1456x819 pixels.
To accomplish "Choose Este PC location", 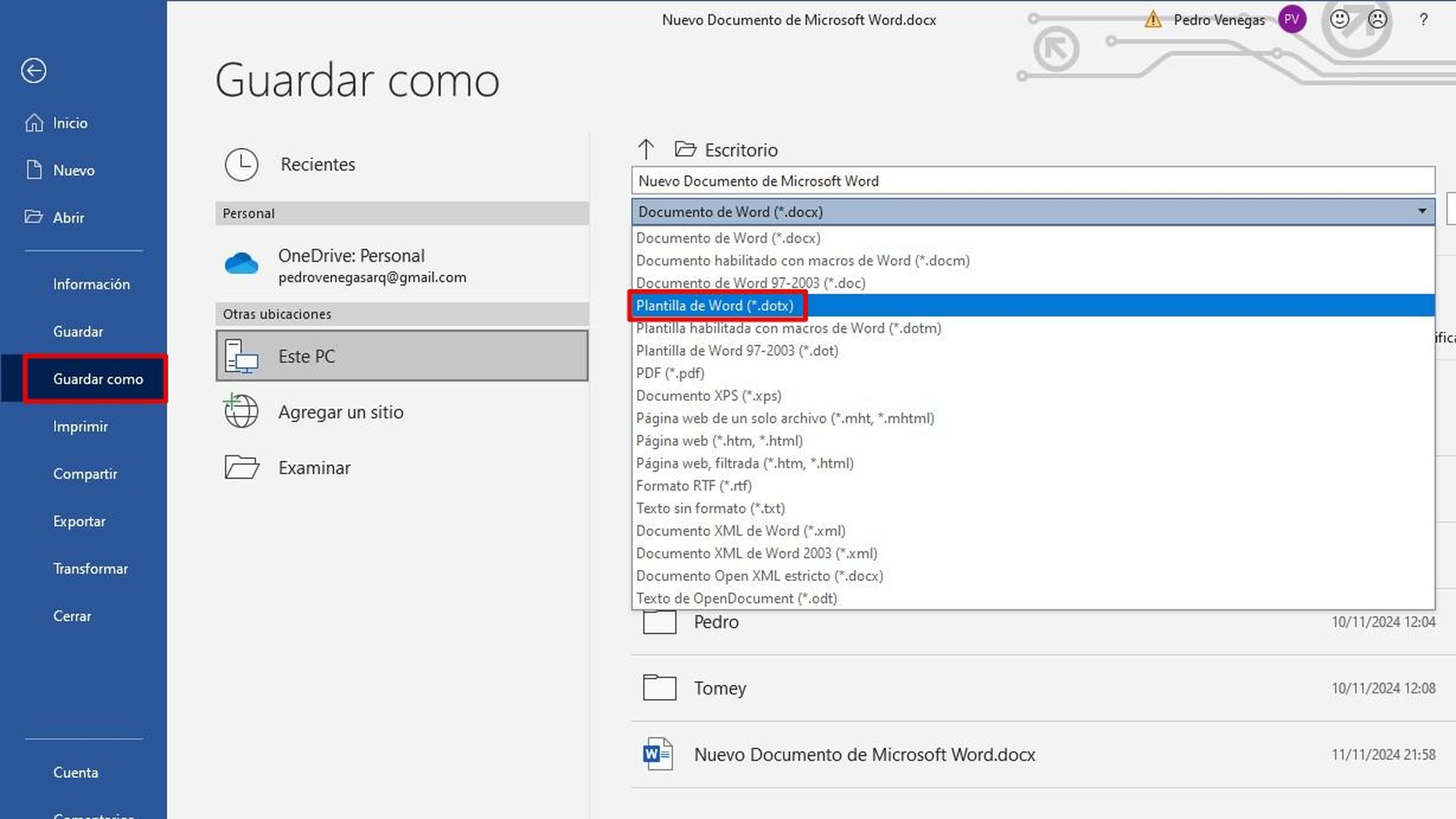I will 402,356.
